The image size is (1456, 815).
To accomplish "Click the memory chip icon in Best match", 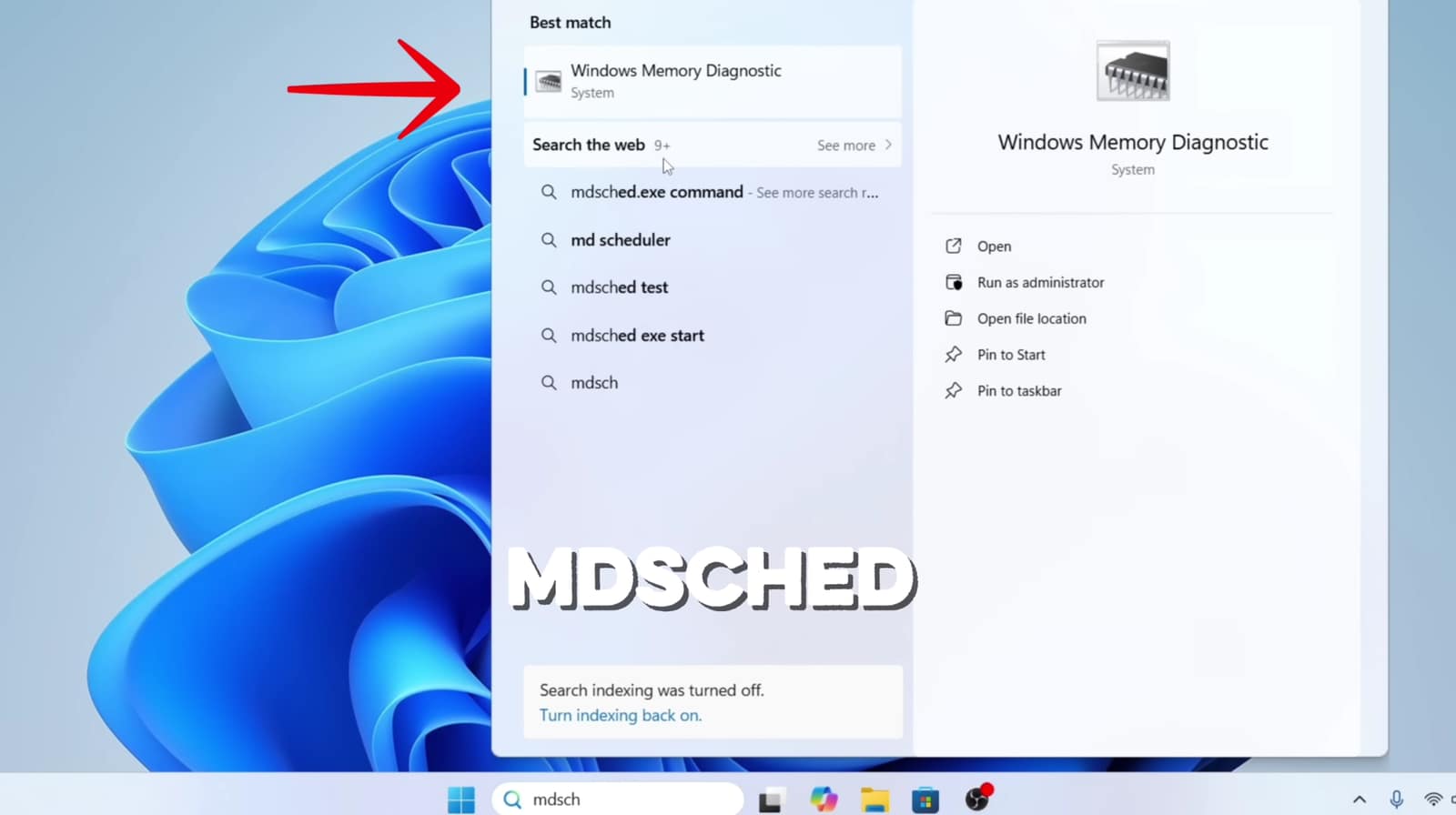I will point(548,82).
